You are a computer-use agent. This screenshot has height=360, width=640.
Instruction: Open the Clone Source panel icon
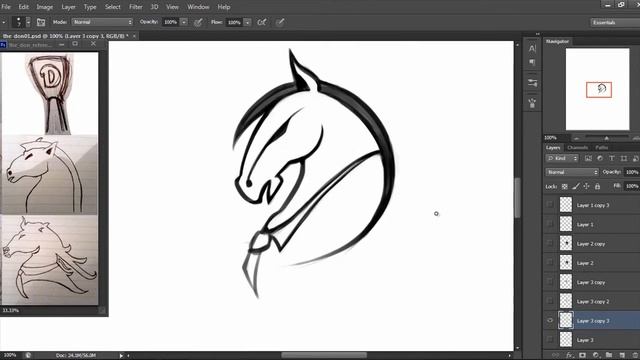[x=532, y=103]
